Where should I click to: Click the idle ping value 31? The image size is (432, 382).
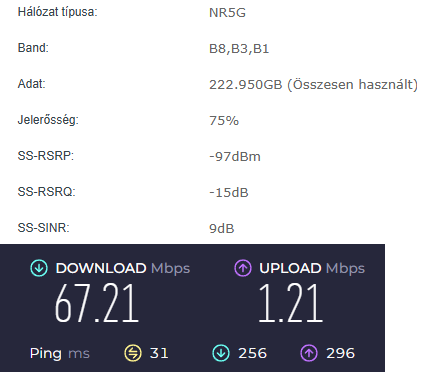(x=159, y=353)
